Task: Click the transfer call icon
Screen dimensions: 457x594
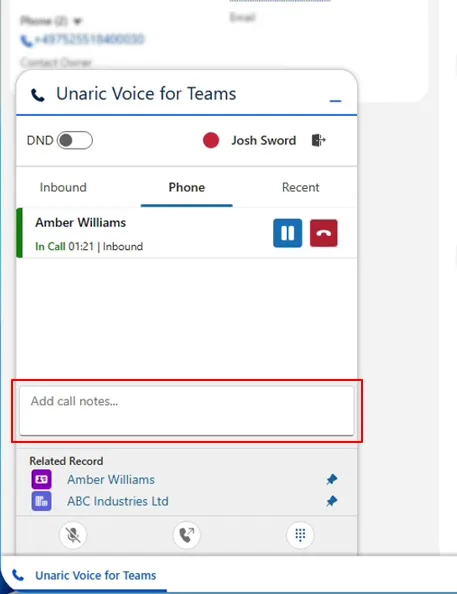Action: click(x=186, y=535)
